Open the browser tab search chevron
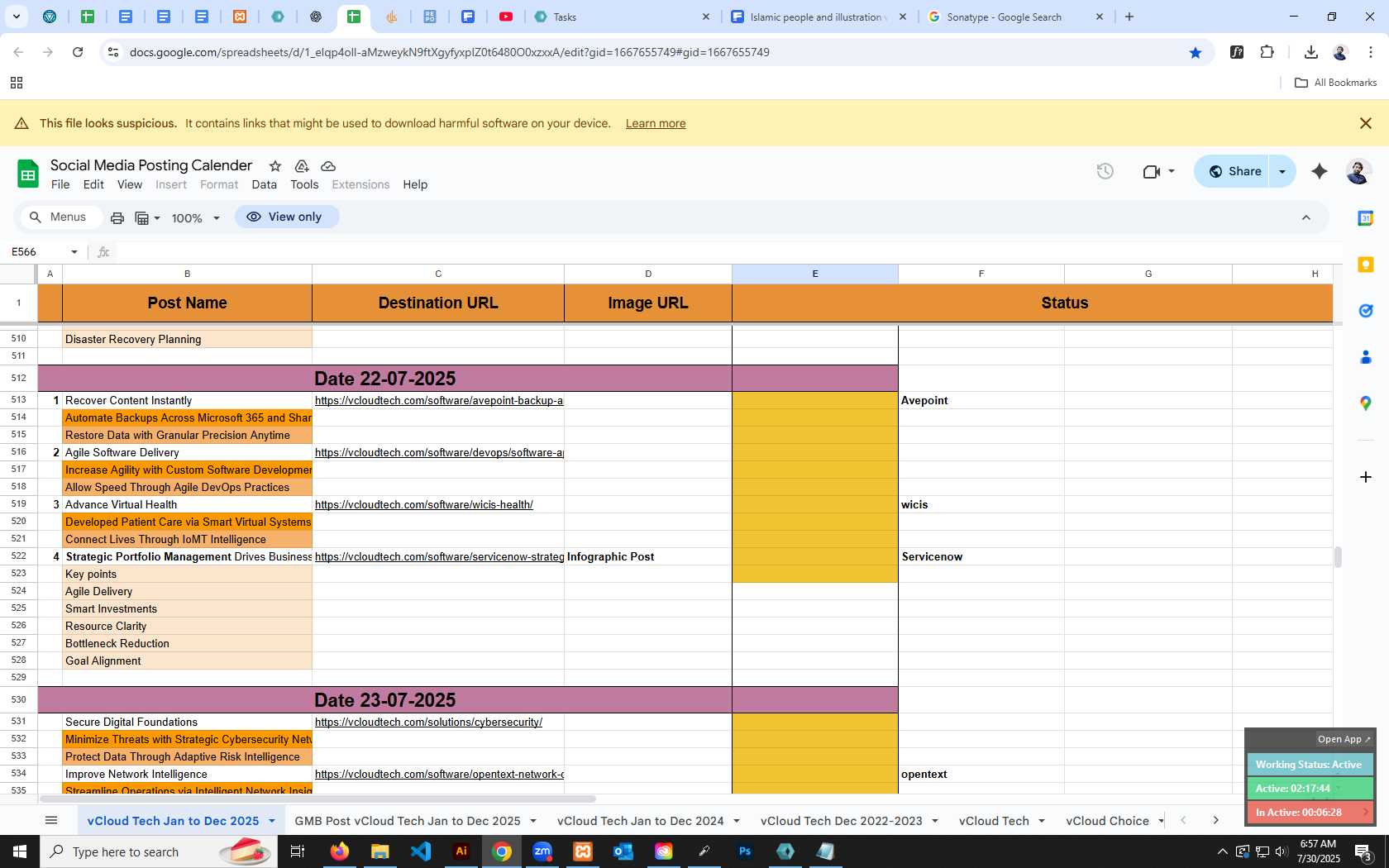 point(17,17)
